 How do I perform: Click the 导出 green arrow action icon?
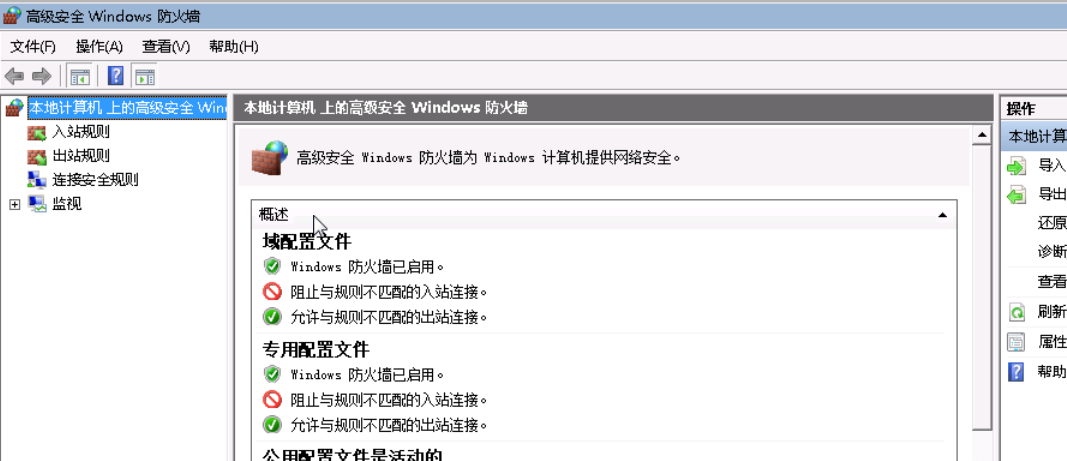pos(1016,195)
